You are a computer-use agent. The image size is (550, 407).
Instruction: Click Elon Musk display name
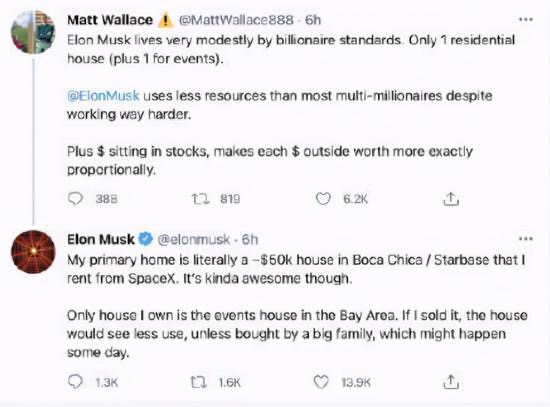(101, 240)
